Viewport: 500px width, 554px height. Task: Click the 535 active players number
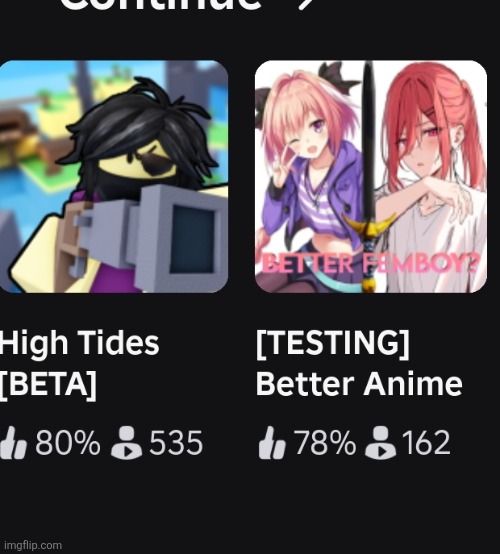click(176, 443)
